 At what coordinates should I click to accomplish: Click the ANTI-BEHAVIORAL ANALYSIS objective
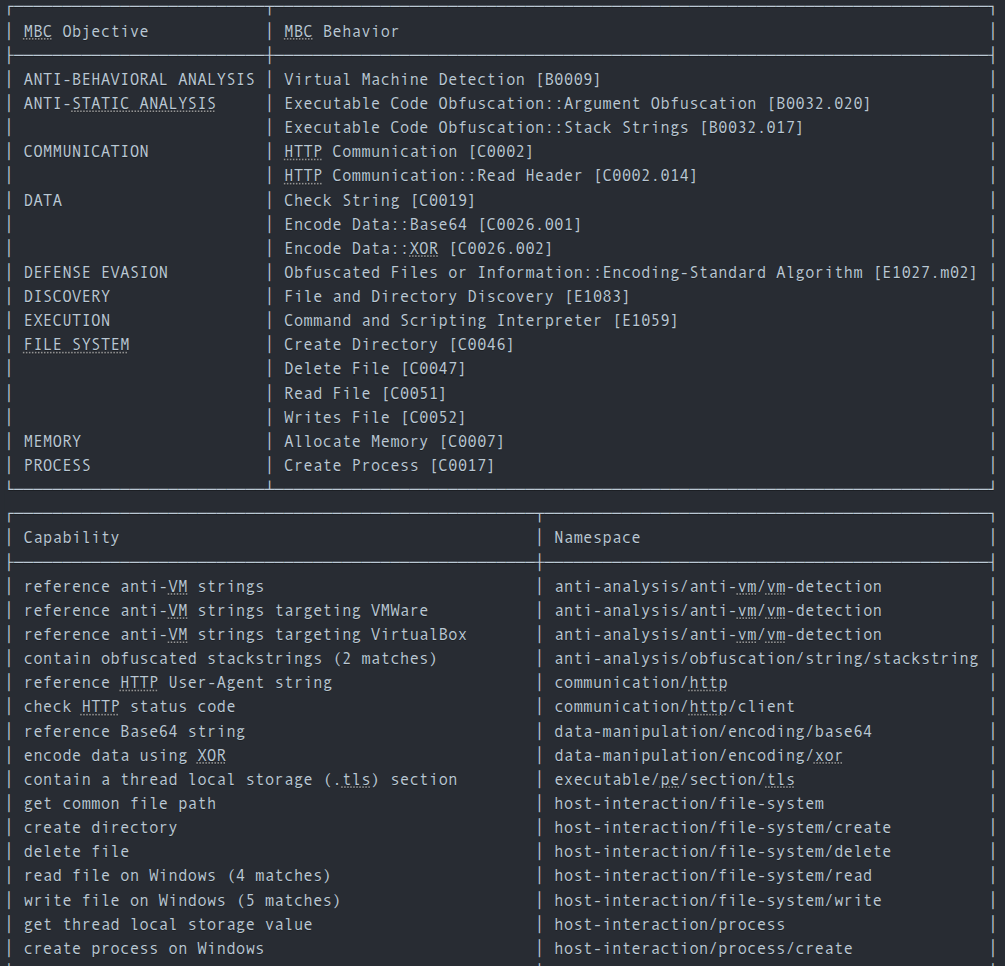click(x=139, y=80)
